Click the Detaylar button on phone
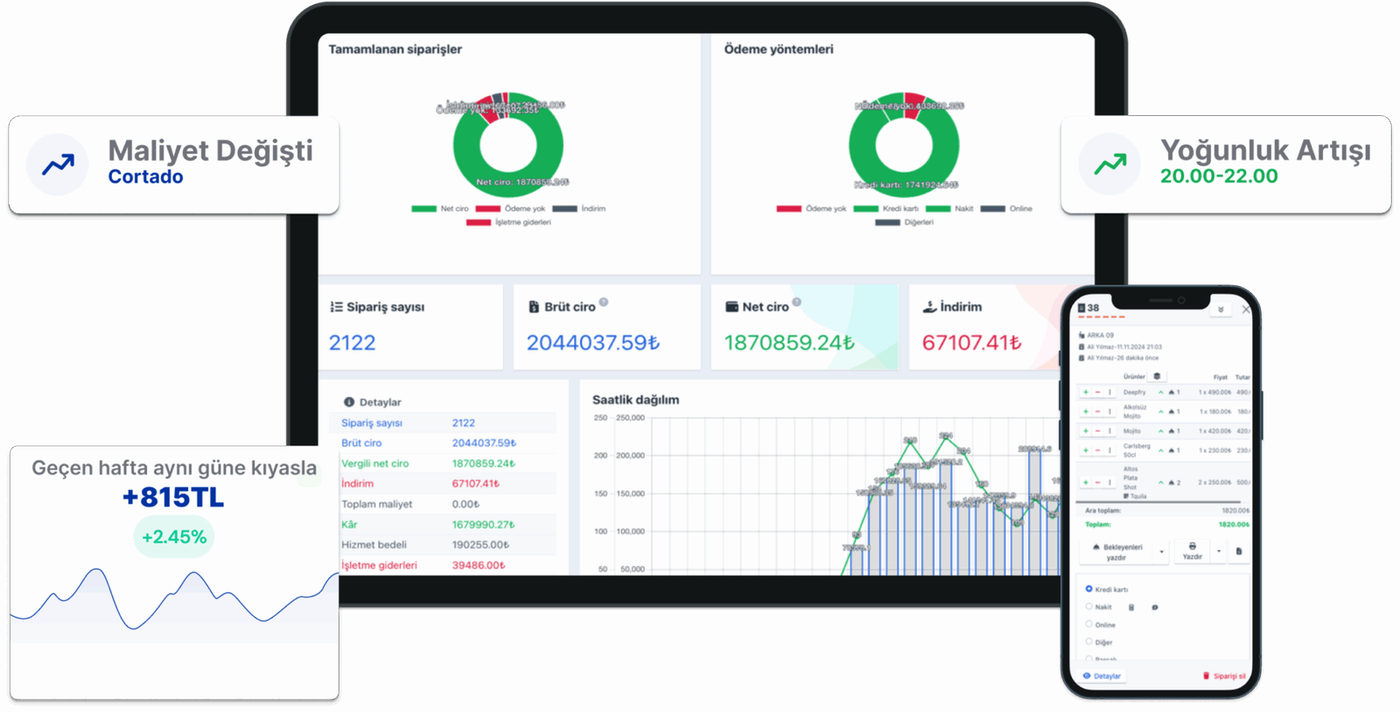The image size is (1400, 712). 1102,676
